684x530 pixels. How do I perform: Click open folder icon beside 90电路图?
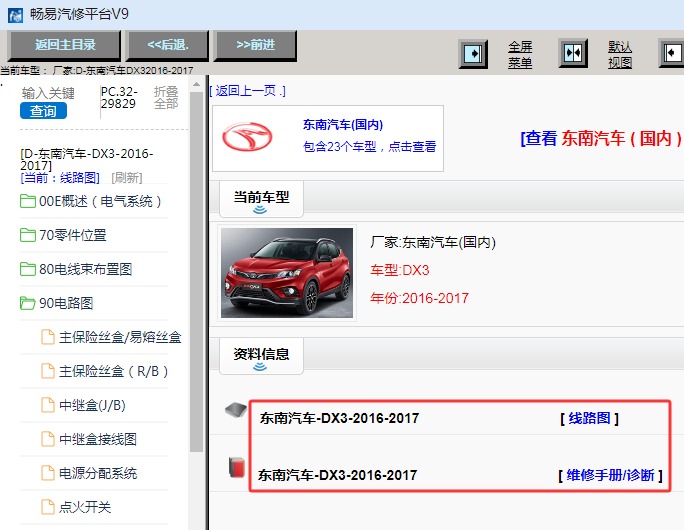pyautogui.click(x=27, y=303)
